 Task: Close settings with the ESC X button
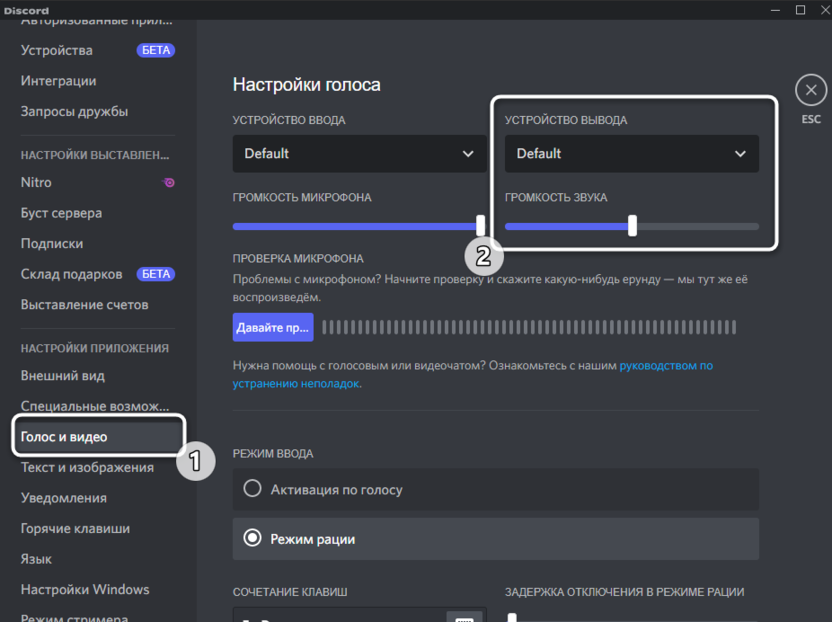pos(810,91)
